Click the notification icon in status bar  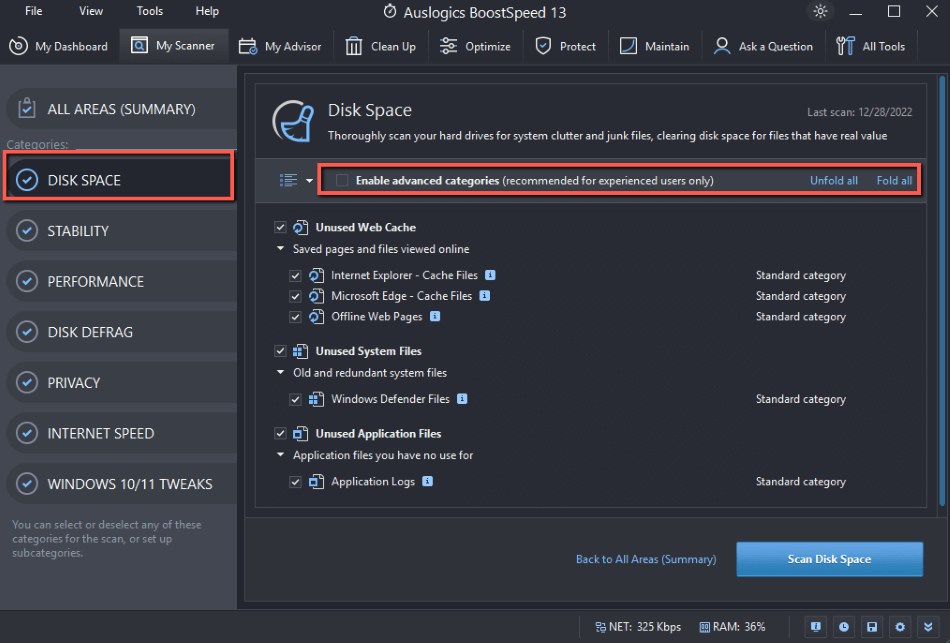816,627
